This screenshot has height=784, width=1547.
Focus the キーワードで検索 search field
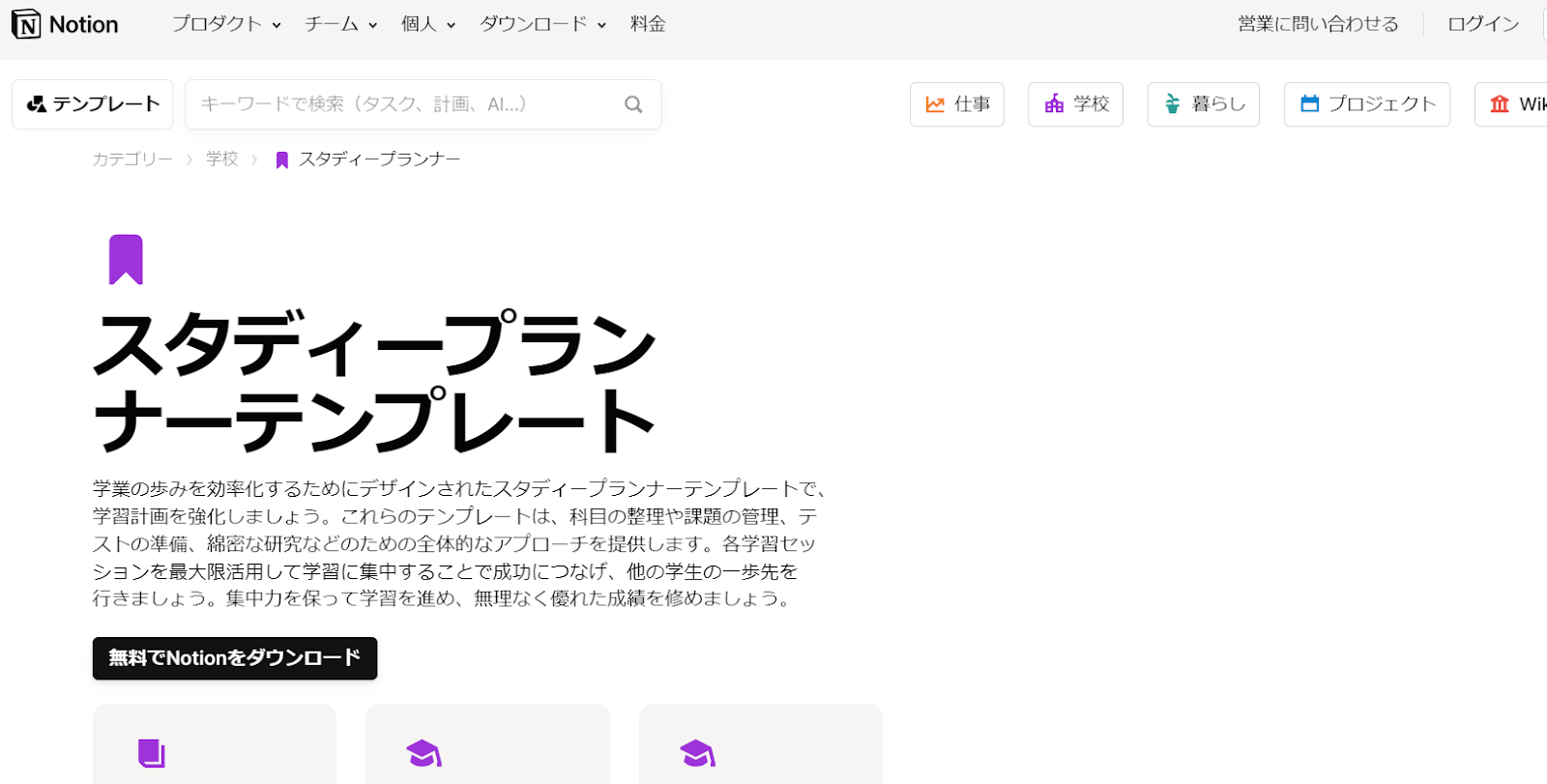423,104
